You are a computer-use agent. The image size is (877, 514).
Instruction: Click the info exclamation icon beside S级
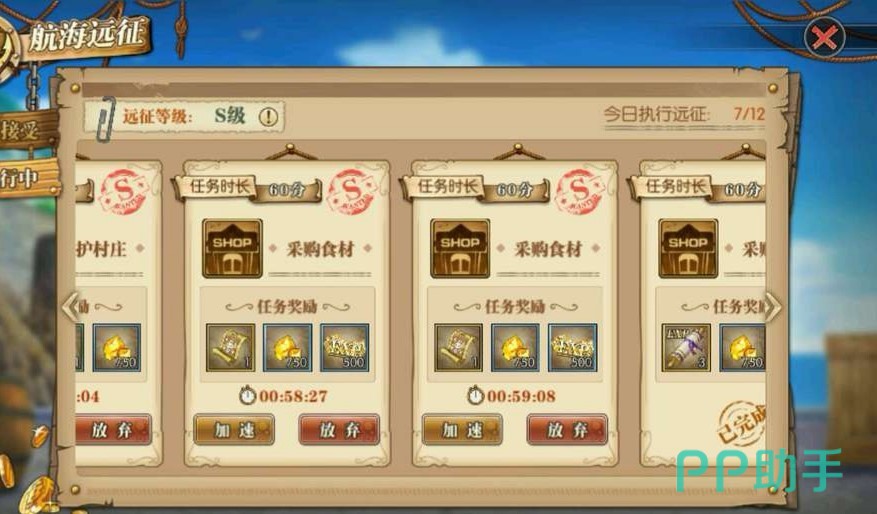click(268, 117)
